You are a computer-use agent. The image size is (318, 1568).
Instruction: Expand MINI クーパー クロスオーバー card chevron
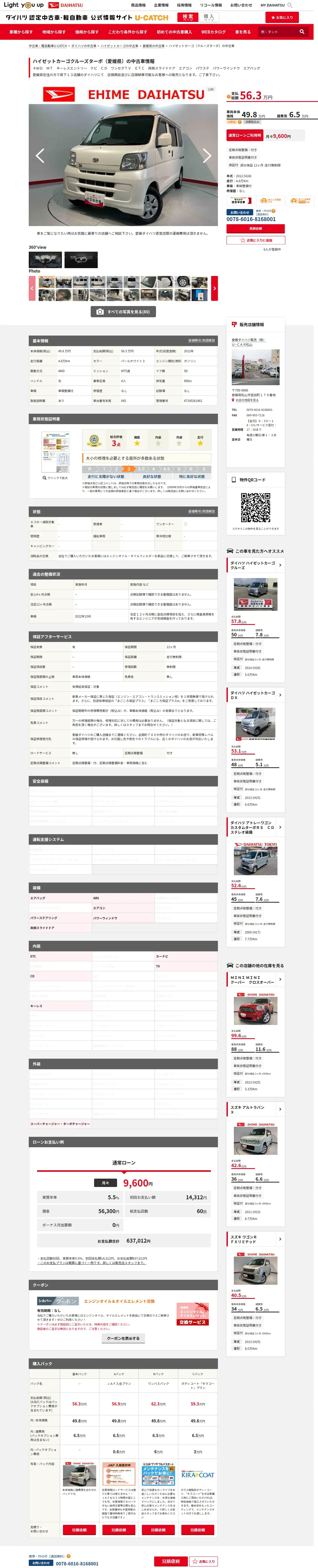click(280, 979)
